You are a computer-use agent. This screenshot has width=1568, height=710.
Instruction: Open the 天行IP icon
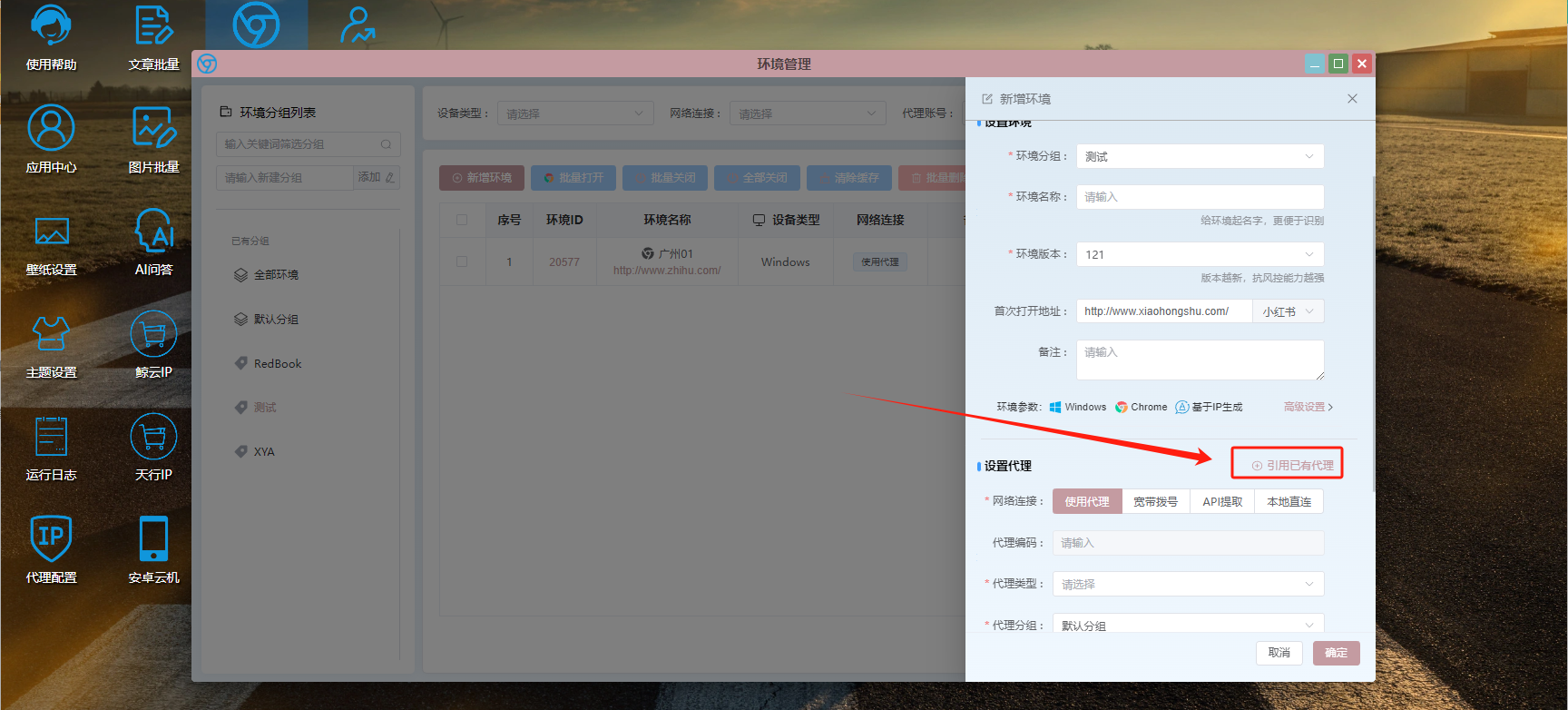click(153, 447)
